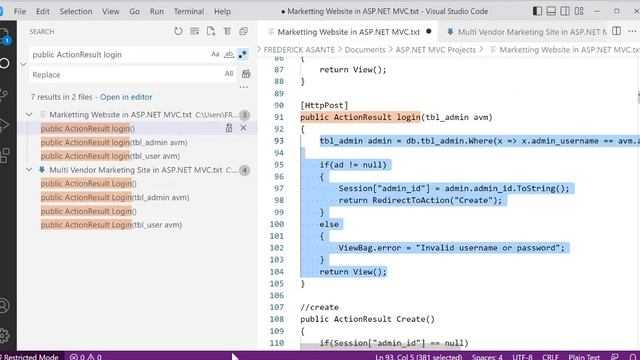Open problems errors and warnings indicator

85,356
